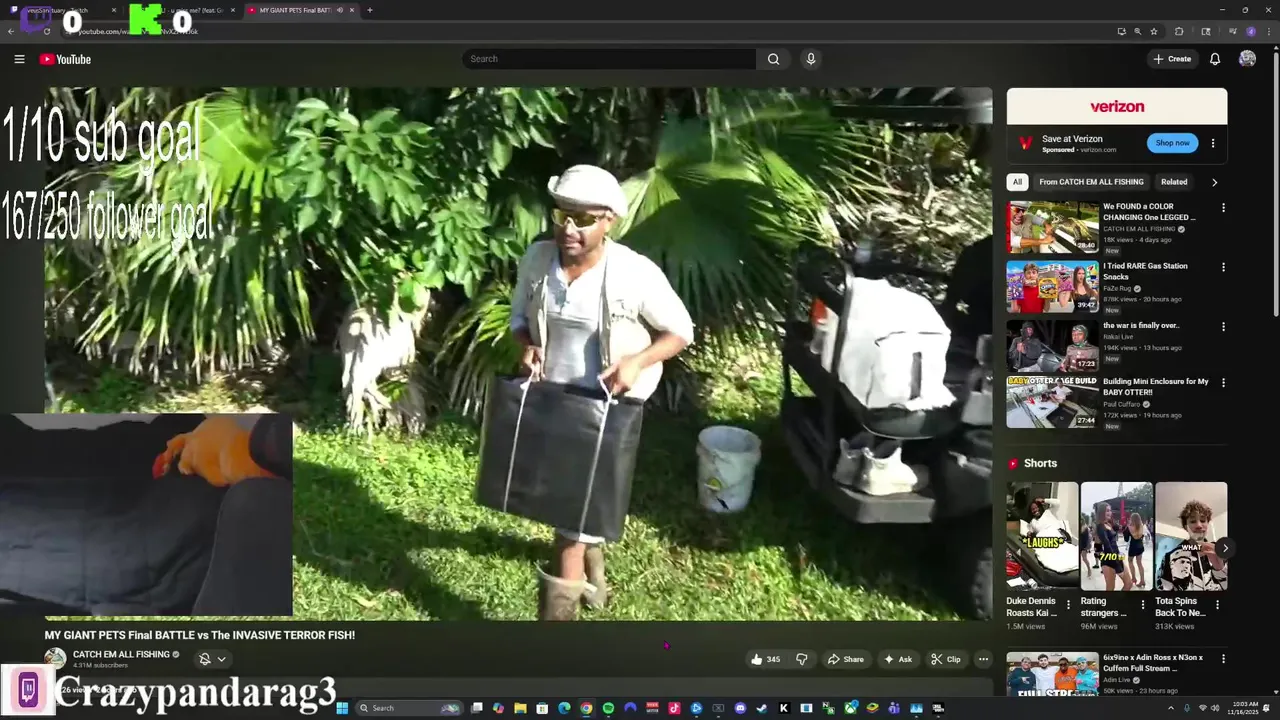Open subscription notification bell dropdown
The width and height of the screenshot is (1280, 720).
pyautogui.click(x=212, y=659)
